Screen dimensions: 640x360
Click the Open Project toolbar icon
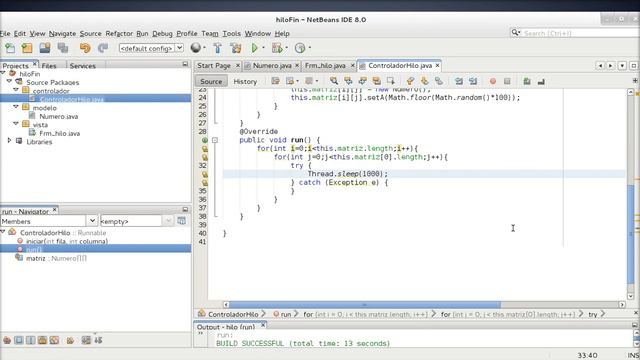45,48
